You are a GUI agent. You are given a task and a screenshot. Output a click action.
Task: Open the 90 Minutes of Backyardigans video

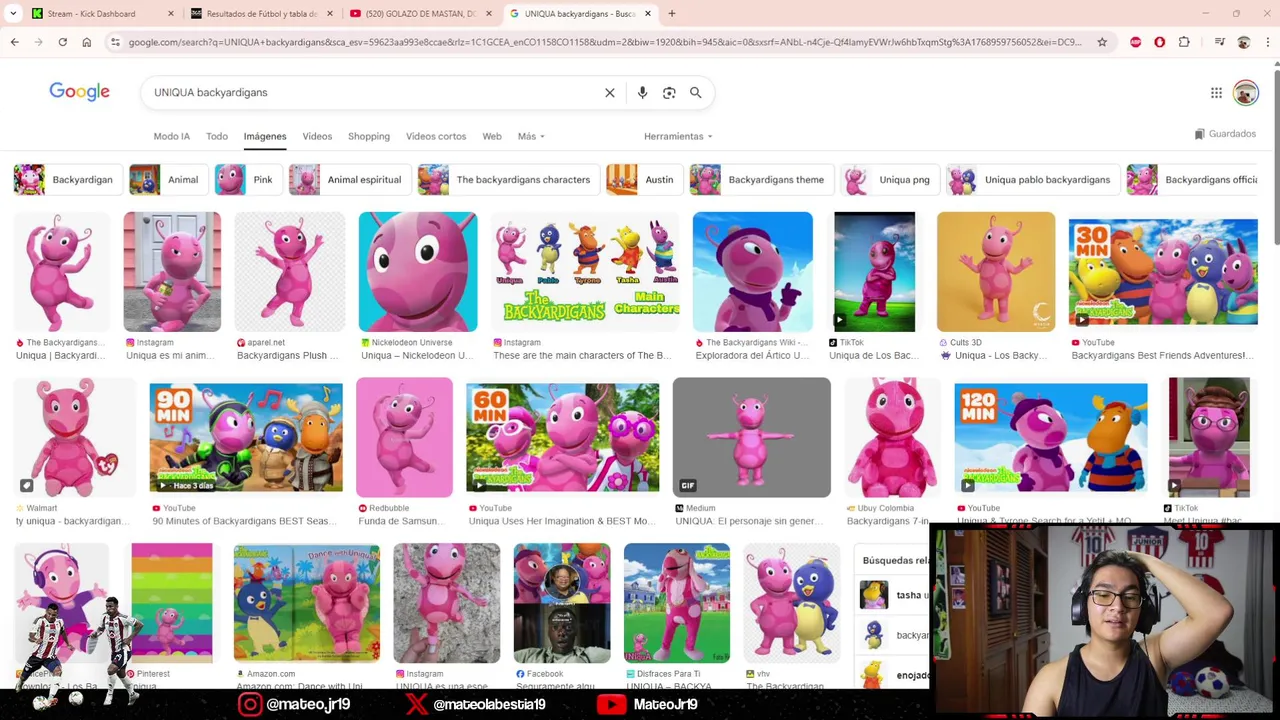[246, 437]
